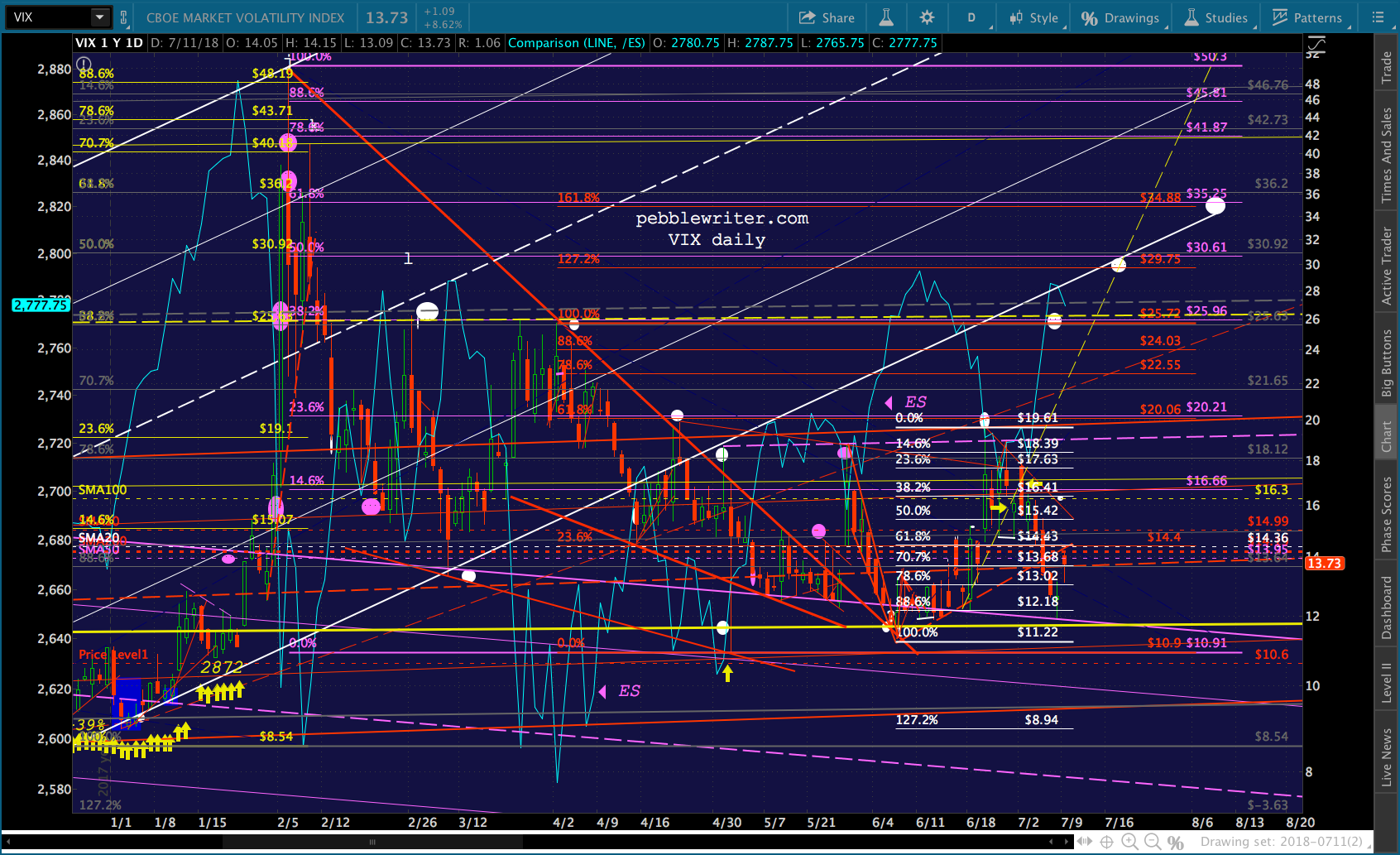This screenshot has width=1400, height=855.
Task: Click the scroll right arrow on time scrollbar
Action: [1067, 842]
